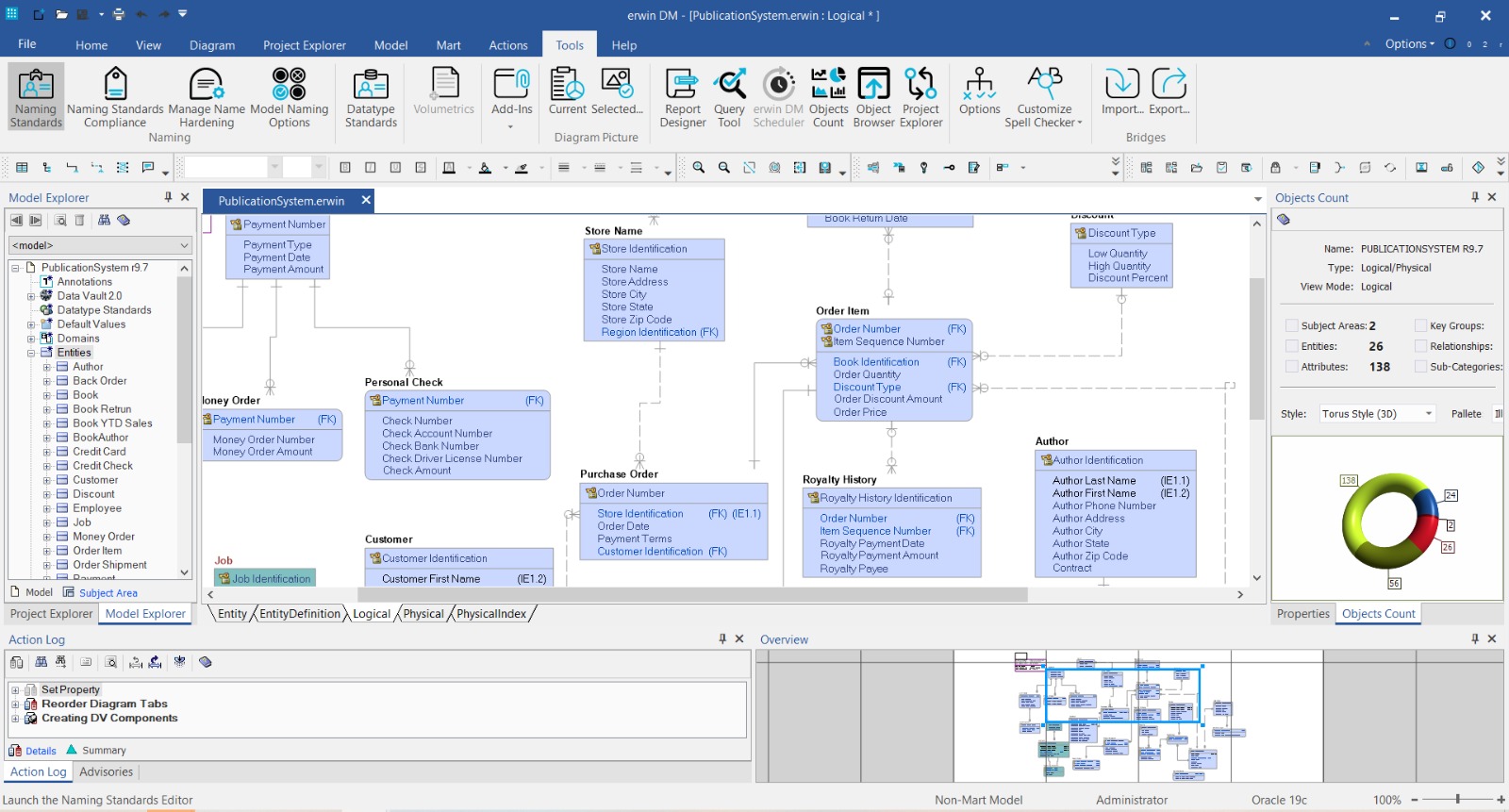Open the Tools Options dialog

point(979,91)
